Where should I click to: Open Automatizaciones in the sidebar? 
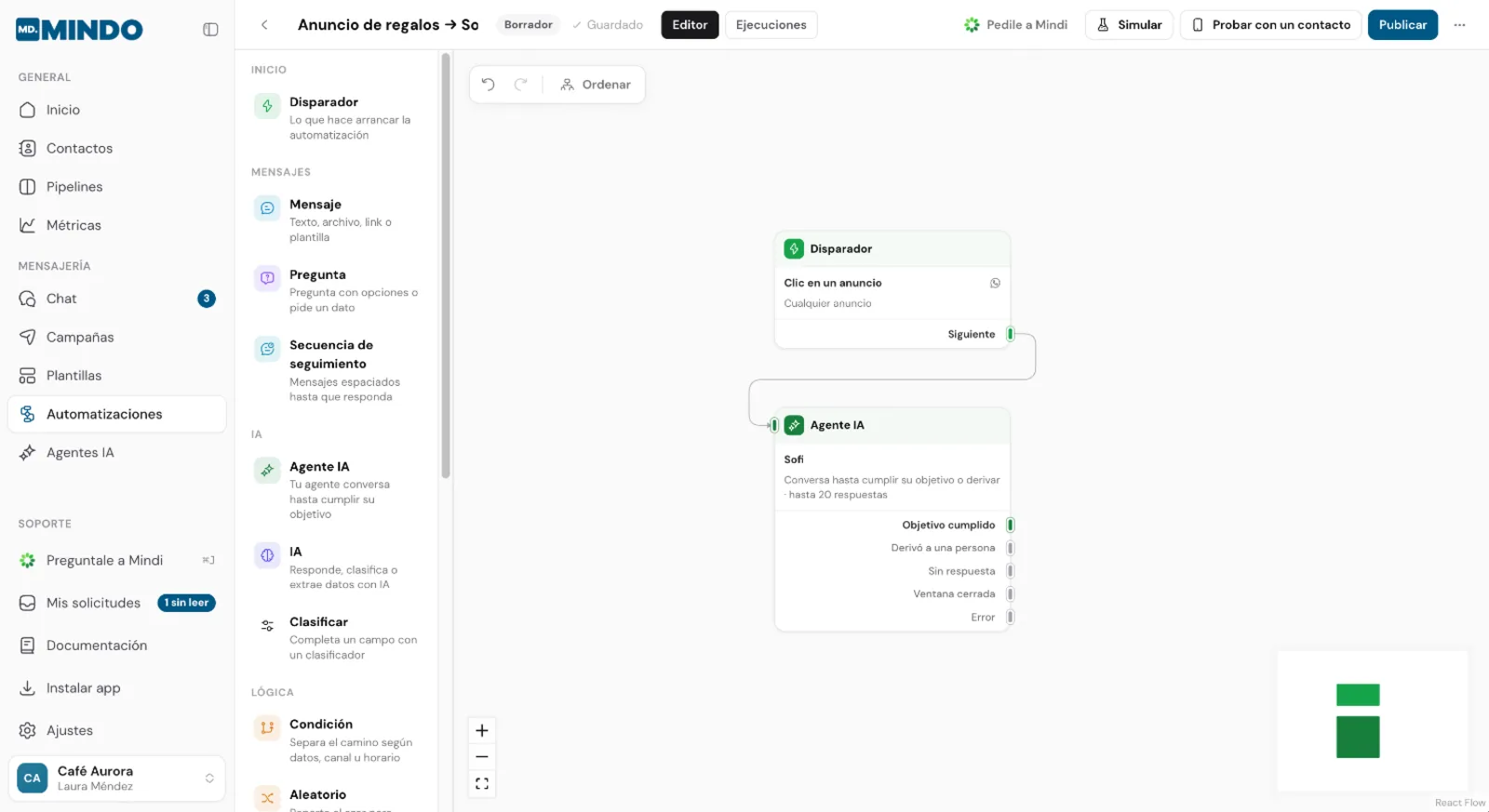pyautogui.click(x=117, y=414)
